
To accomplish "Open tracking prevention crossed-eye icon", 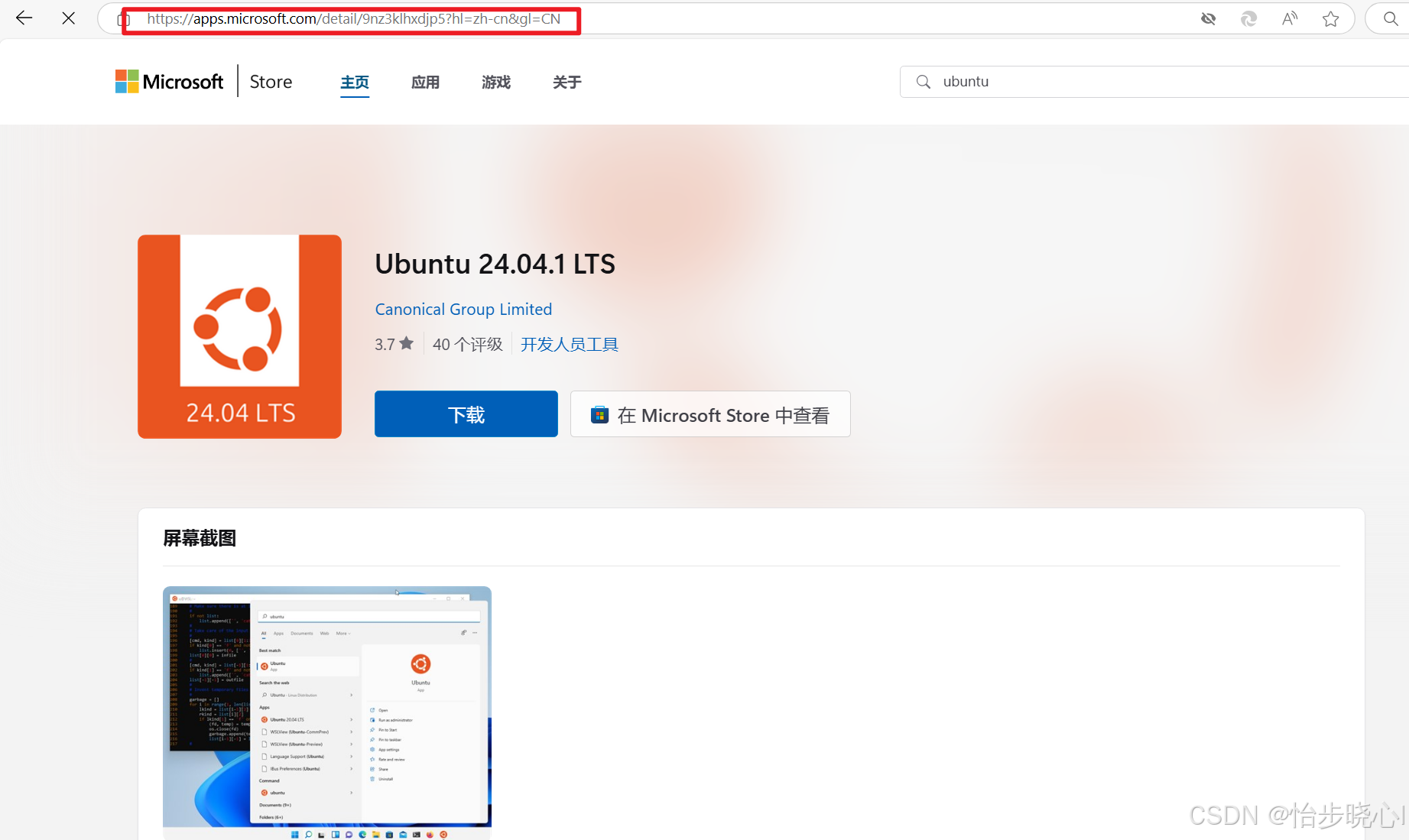I will 1208,19.
